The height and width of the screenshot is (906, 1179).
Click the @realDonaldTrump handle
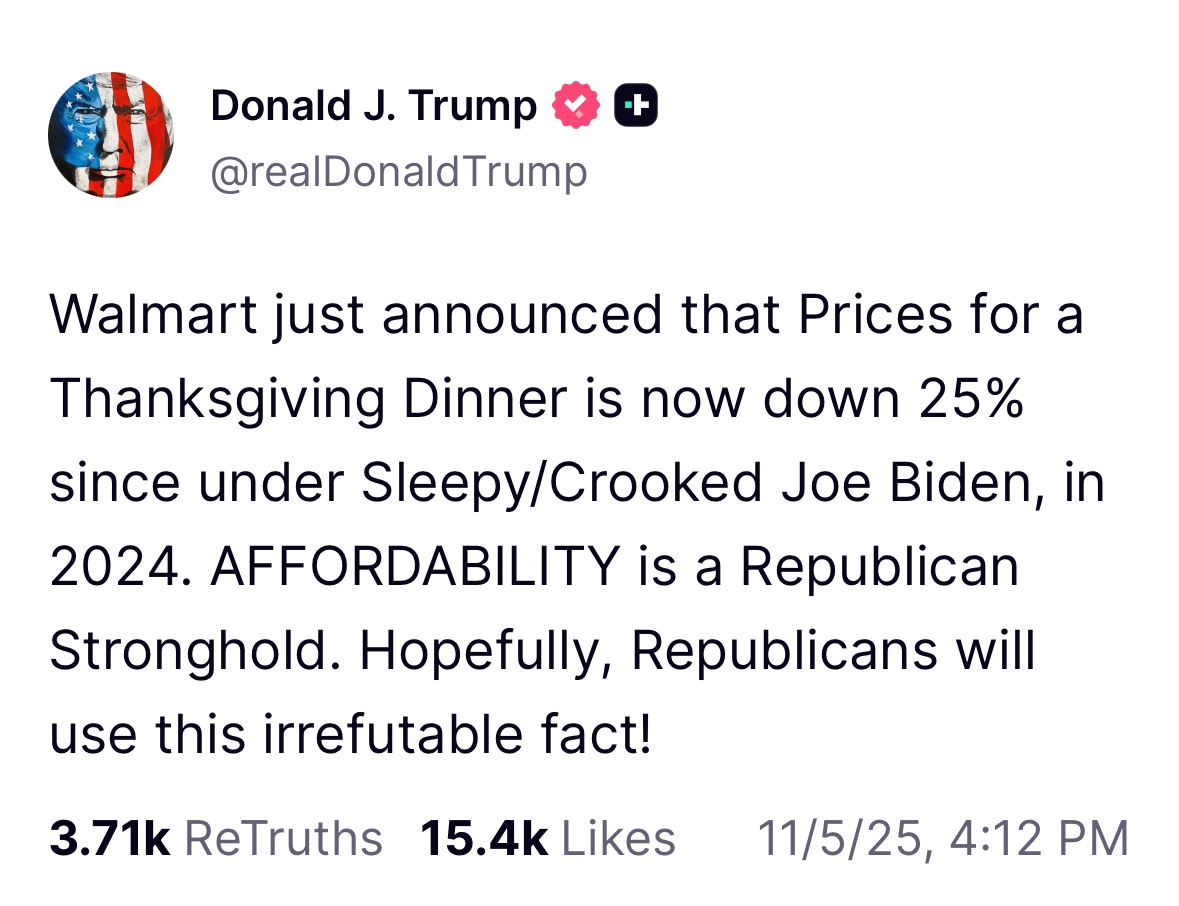tap(398, 172)
